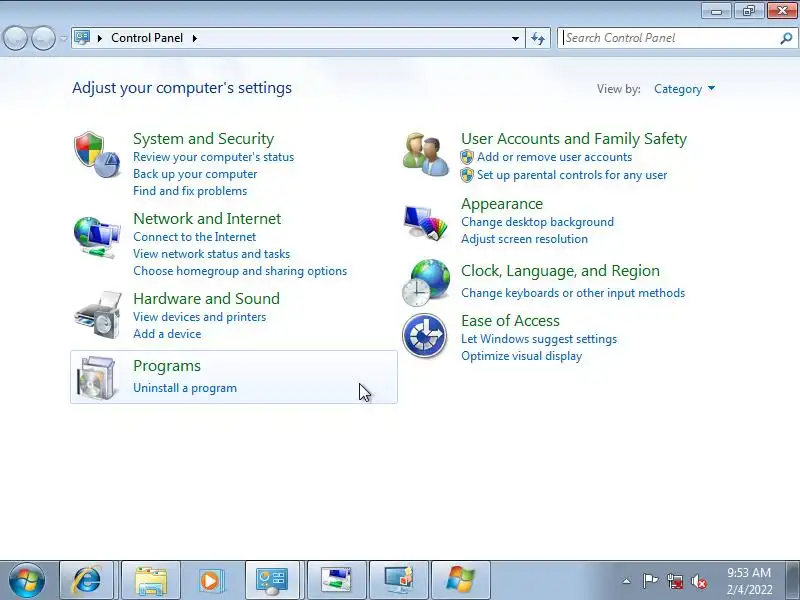Expand the address bar history dropdown

[x=515, y=38]
